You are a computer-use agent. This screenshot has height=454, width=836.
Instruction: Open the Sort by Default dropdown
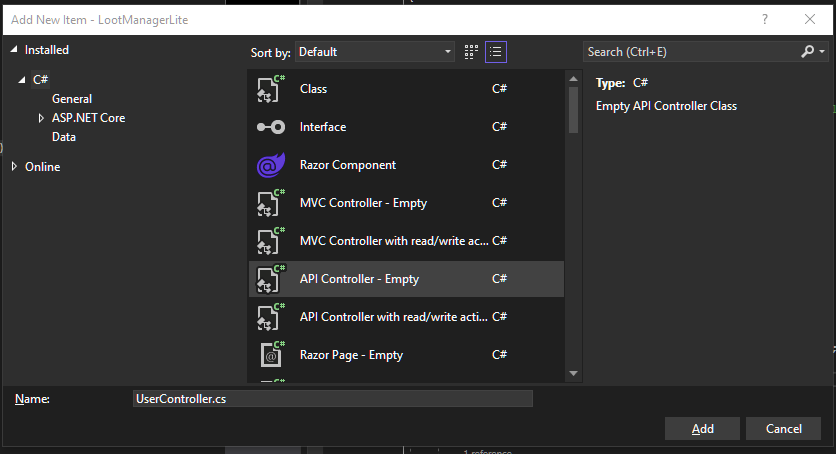coord(375,52)
